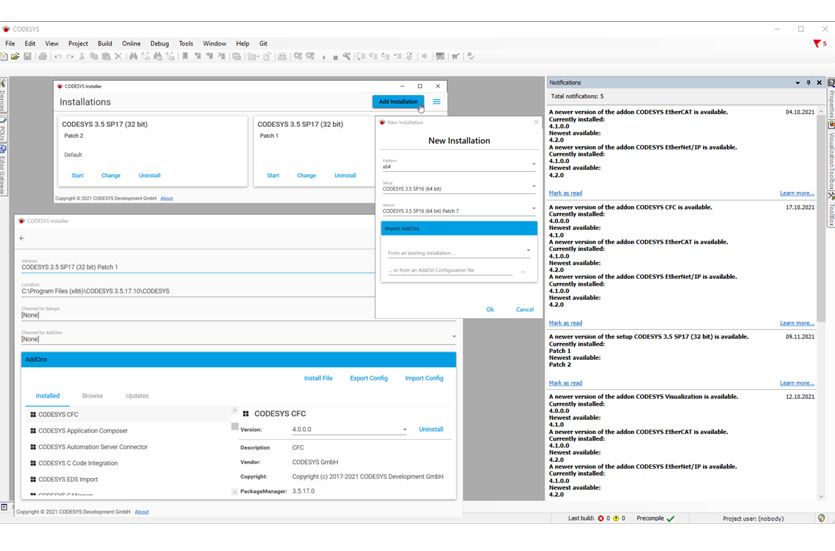Click the Cut scissors icon
The height and width of the screenshot is (551, 835).
[x=82, y=56]
